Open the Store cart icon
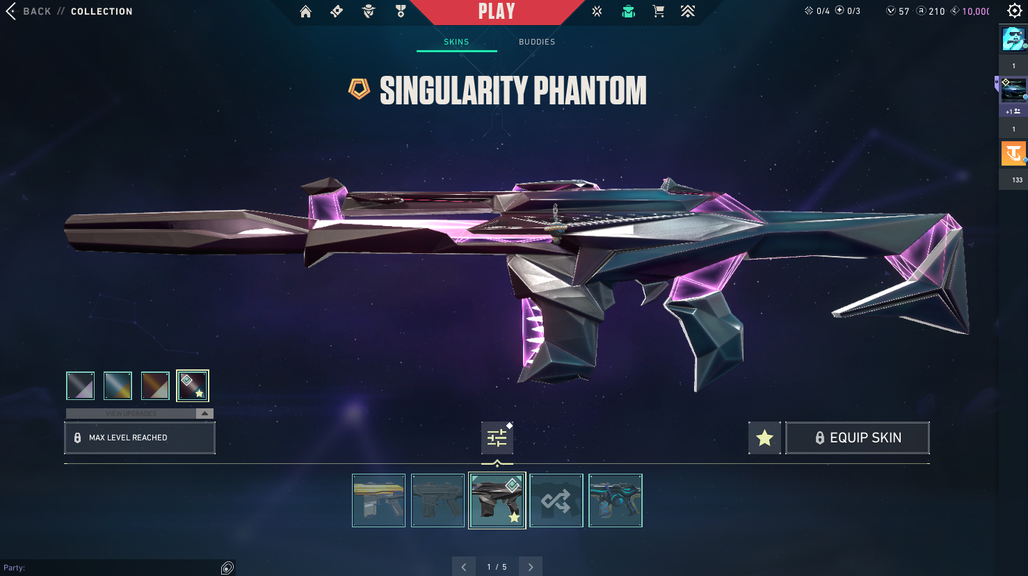The width and height of the screenshot is (1028, 576). click(x=658, y=11)
